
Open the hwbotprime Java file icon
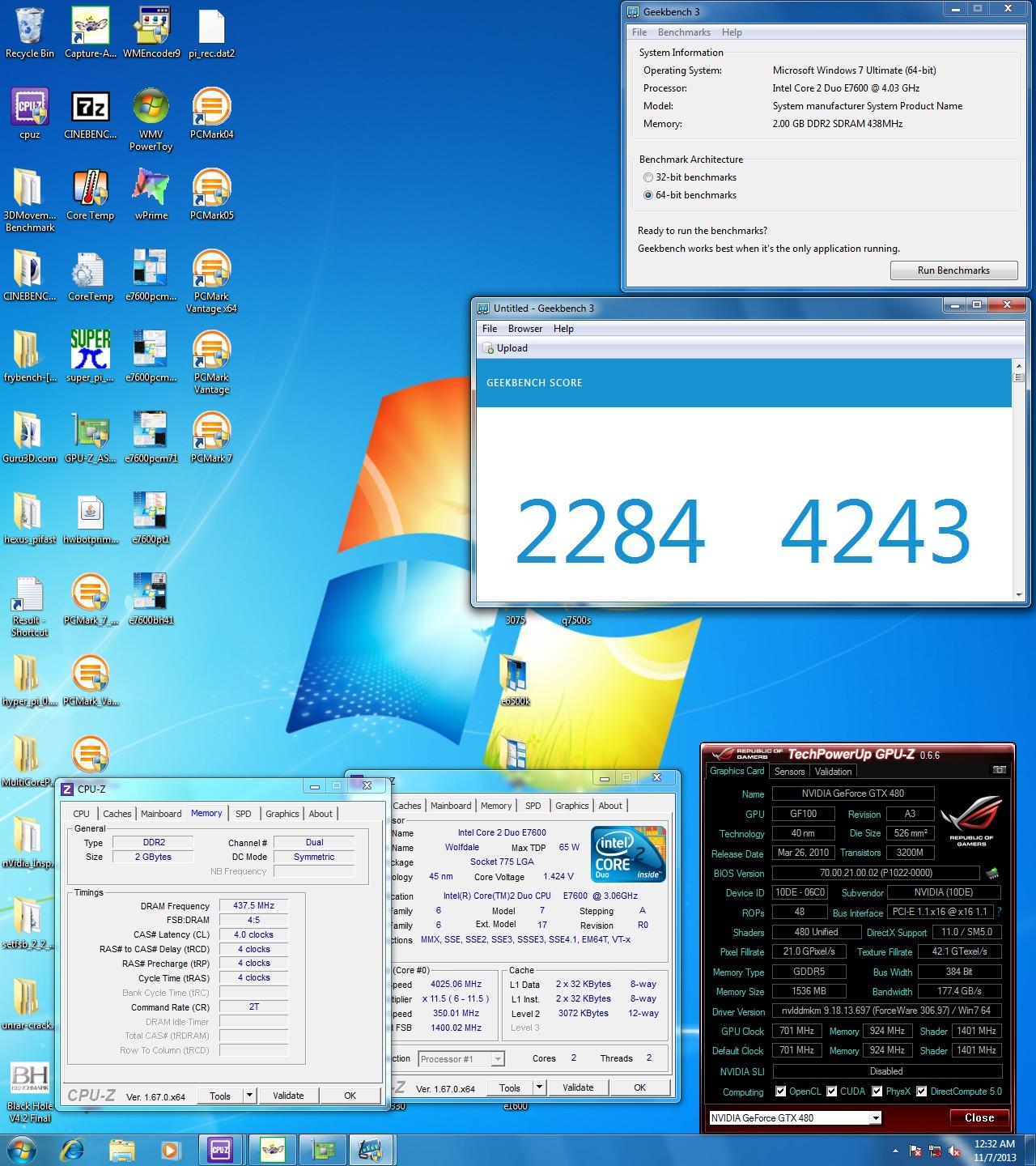point(90,518)
